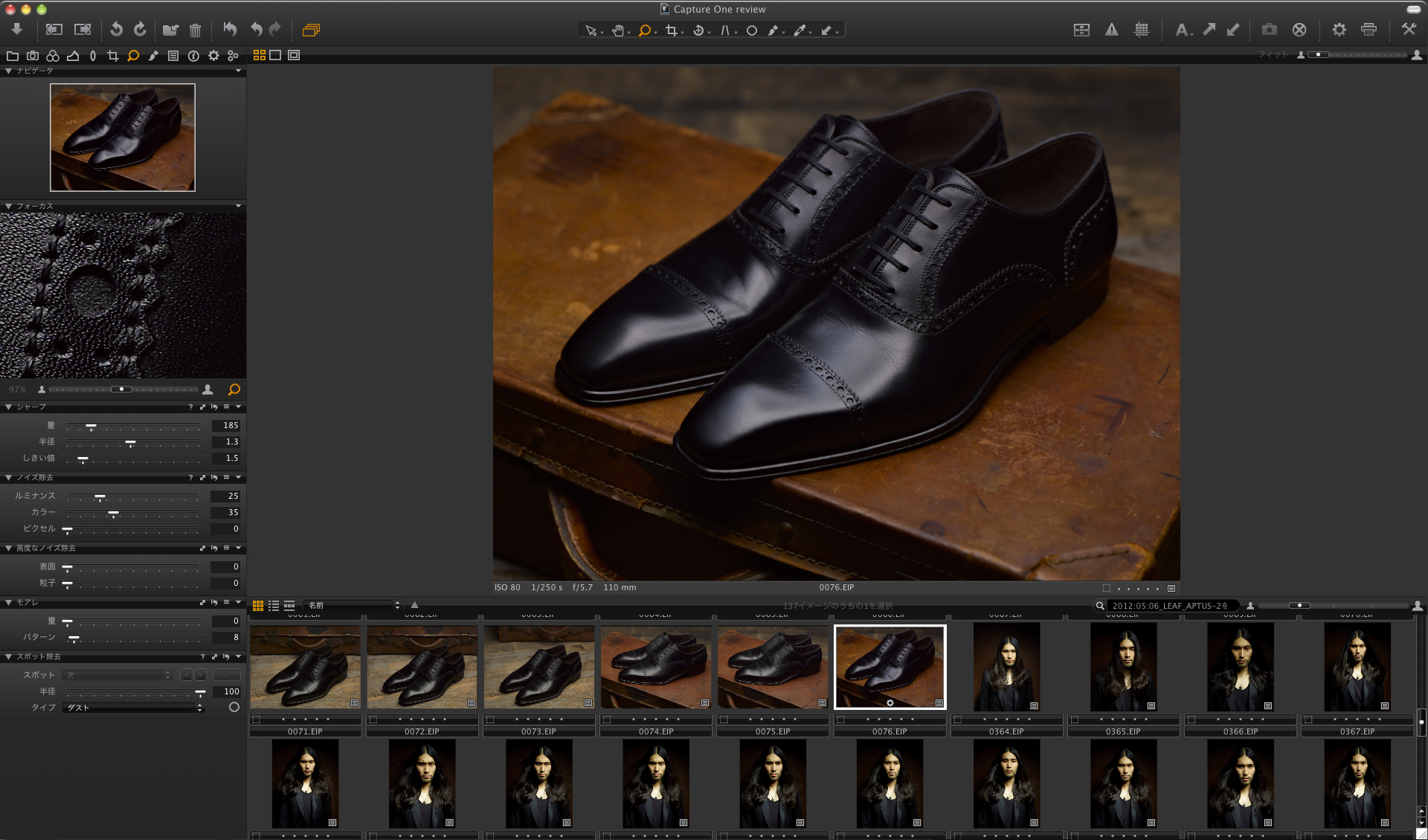
Task: Click the exposure warning triangle icon
Action: [x=1111, y=30]
